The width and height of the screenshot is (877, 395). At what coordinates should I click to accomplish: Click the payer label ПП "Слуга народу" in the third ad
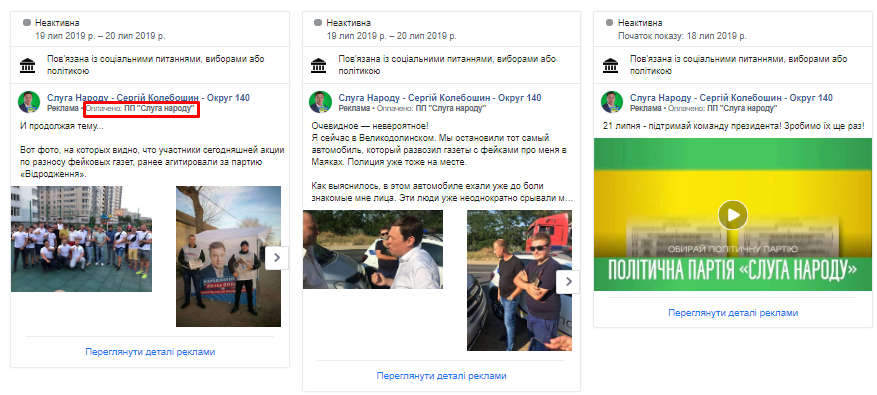(742, 109)
